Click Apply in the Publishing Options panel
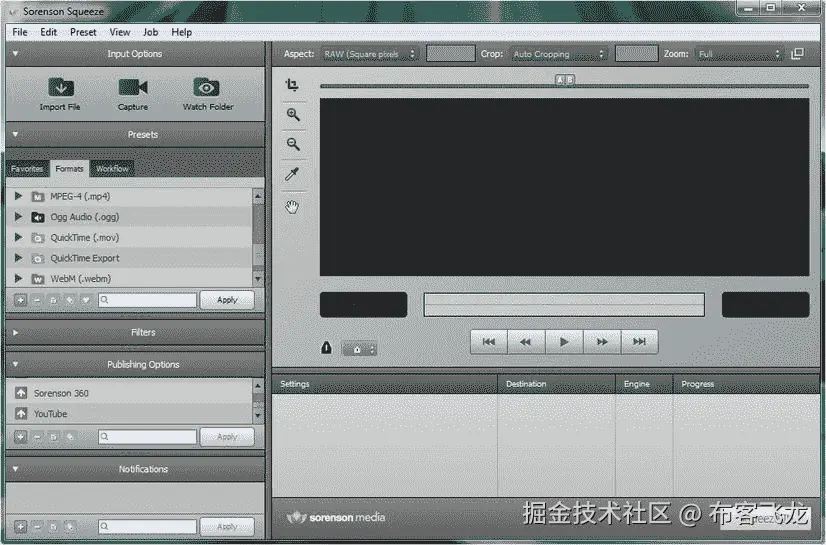Image resolution: width=826 pixels, height=545 pixels. [x=227, y=437]
